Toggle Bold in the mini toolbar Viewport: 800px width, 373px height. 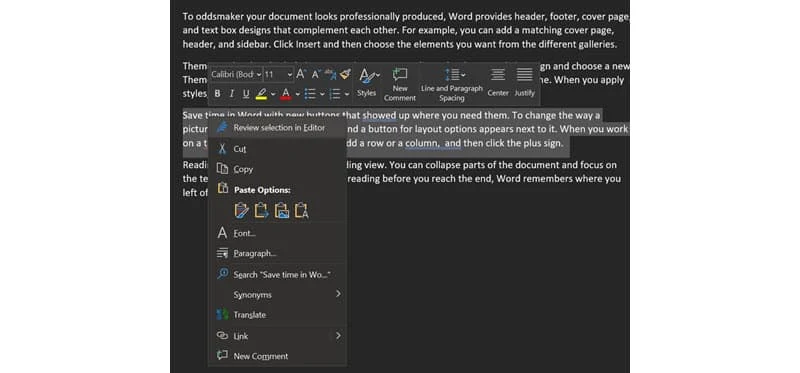(x=217, y=94)
